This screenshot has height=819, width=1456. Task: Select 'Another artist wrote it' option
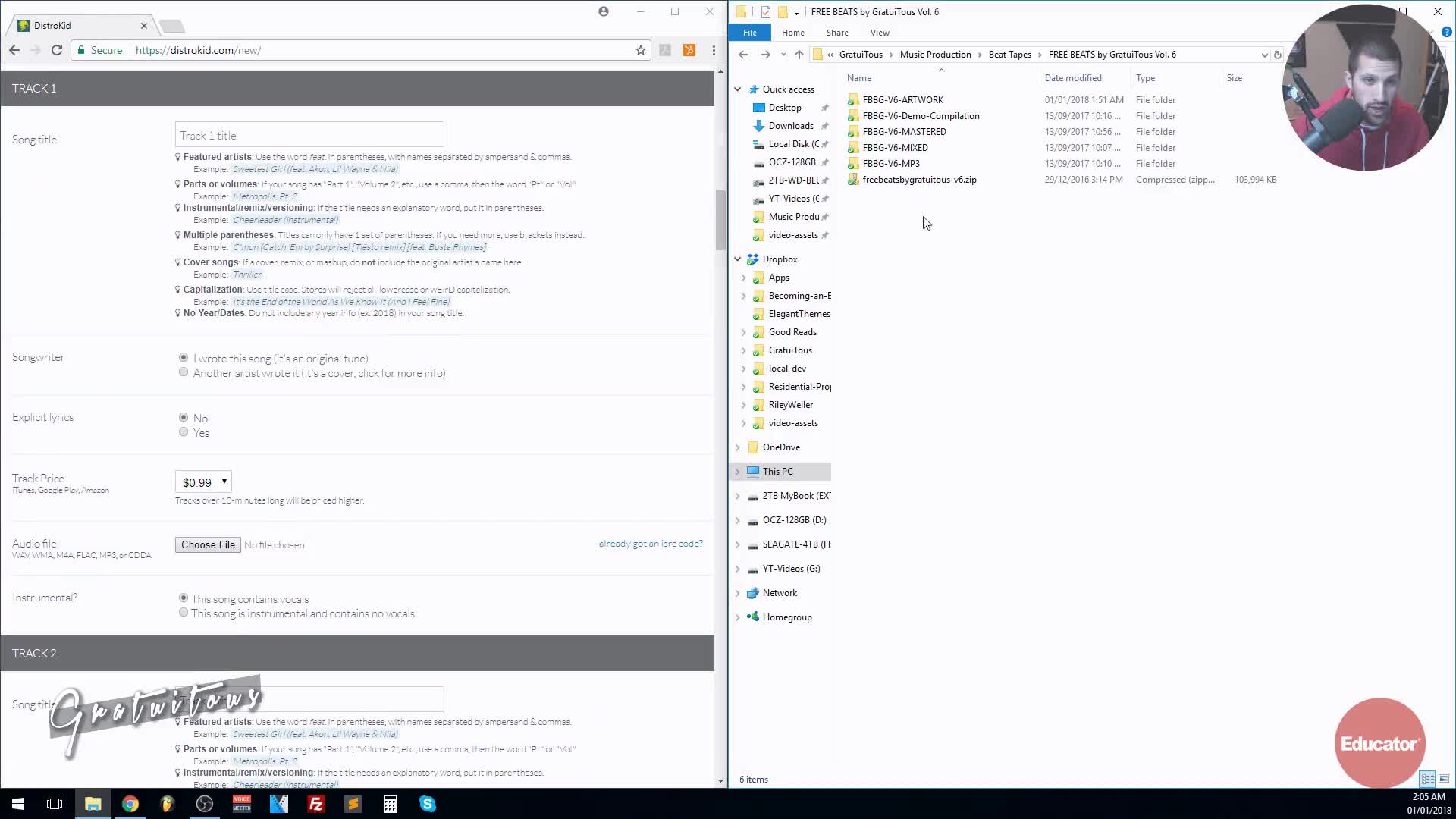pos(184,372)
